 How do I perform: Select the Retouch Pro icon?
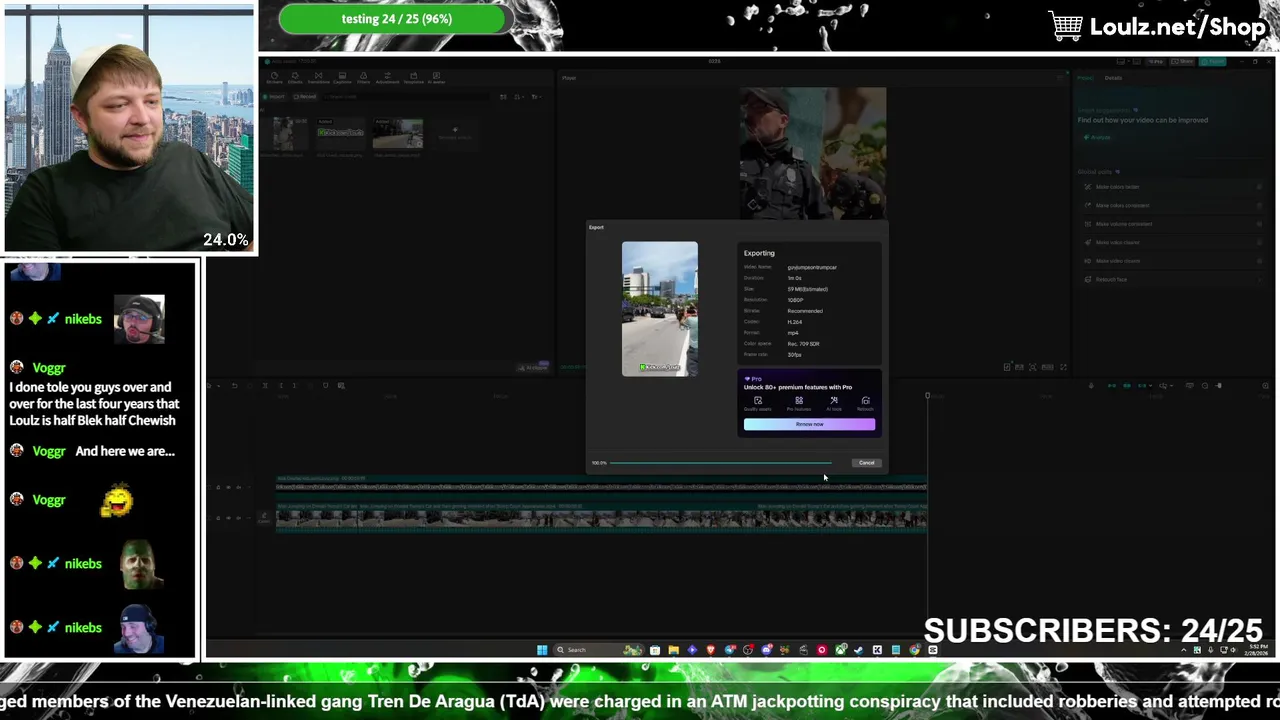(865, 403)
